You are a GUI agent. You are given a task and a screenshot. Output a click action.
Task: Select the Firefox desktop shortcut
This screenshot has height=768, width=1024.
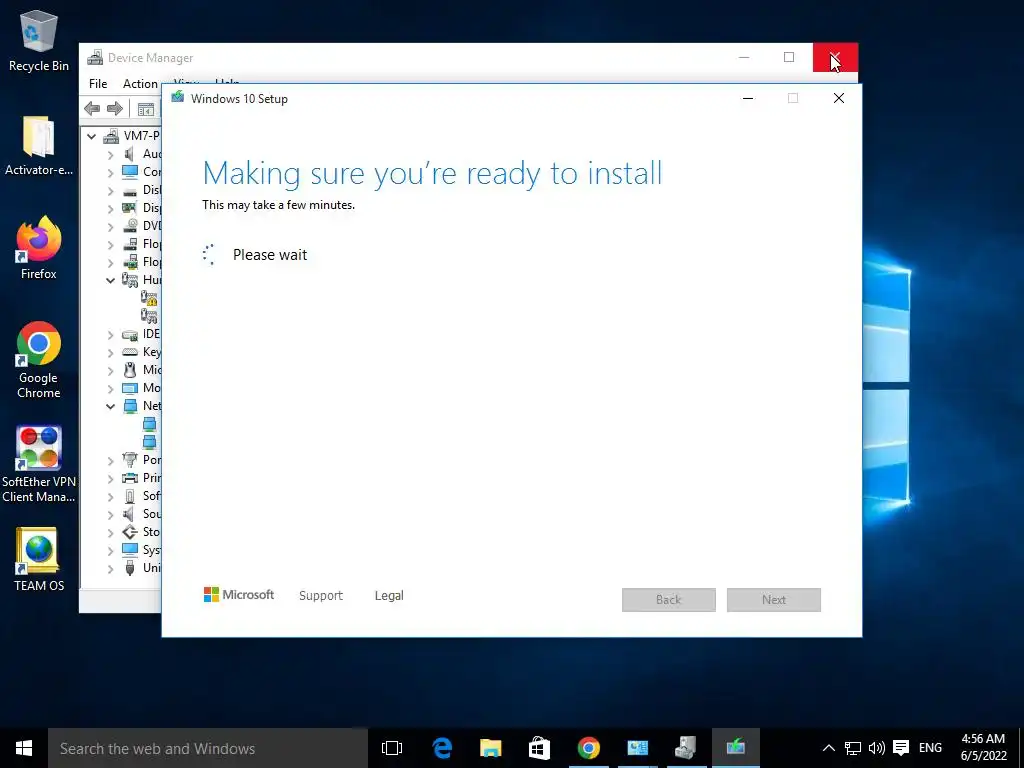pos(39,248)
